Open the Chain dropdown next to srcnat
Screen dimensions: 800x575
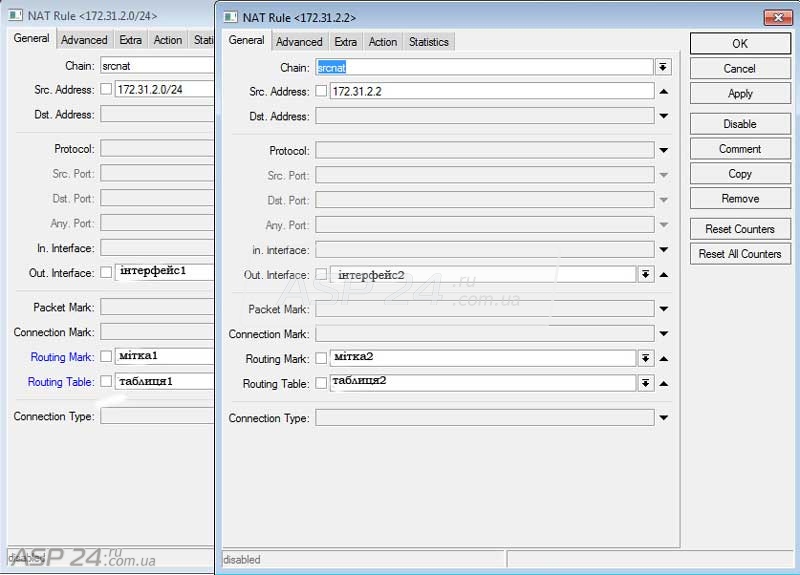pos(663,67)
